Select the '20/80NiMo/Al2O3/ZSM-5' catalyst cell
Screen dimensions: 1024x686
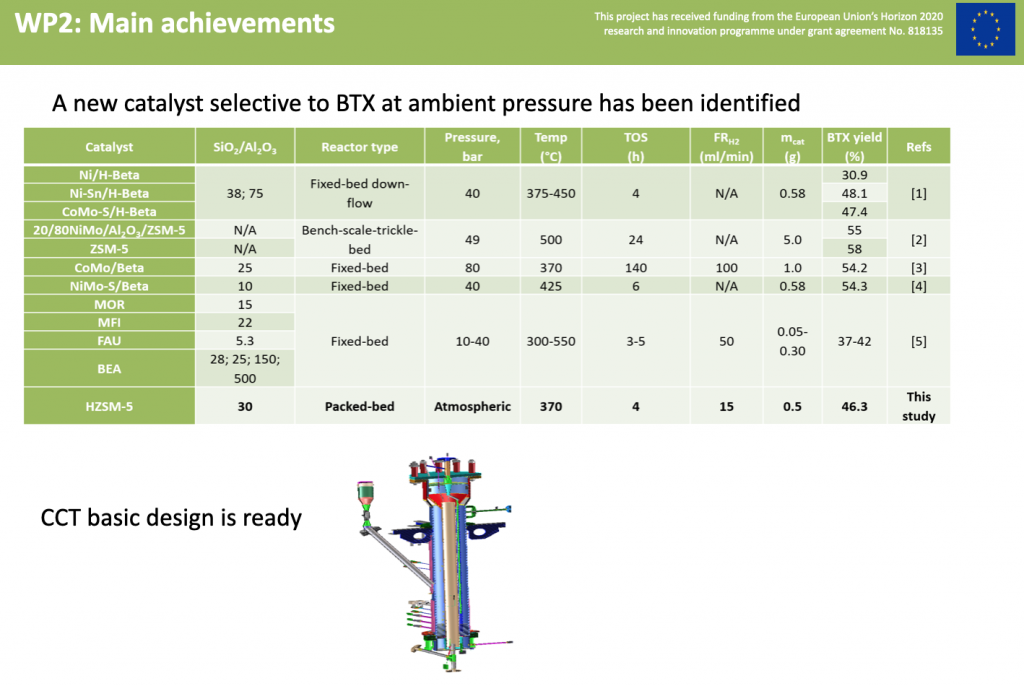109,230
